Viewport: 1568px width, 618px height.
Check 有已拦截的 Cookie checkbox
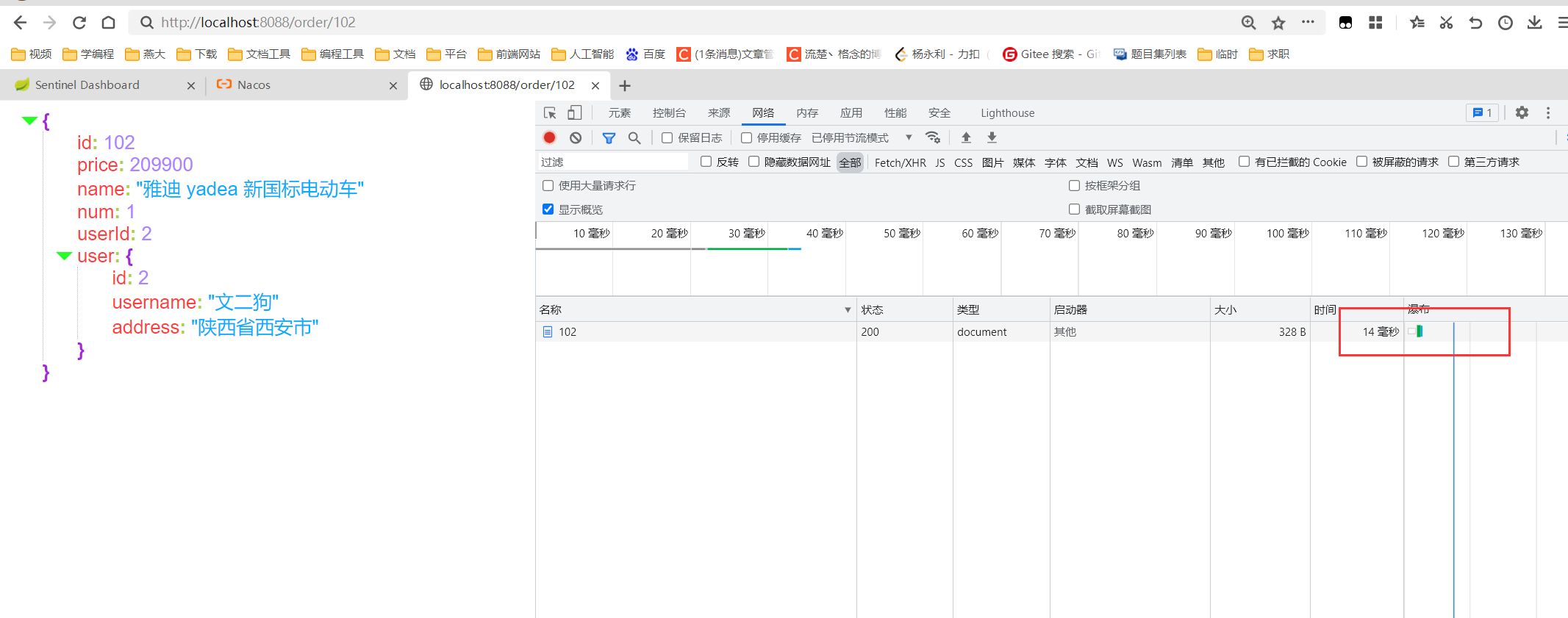pos(1244,162)
